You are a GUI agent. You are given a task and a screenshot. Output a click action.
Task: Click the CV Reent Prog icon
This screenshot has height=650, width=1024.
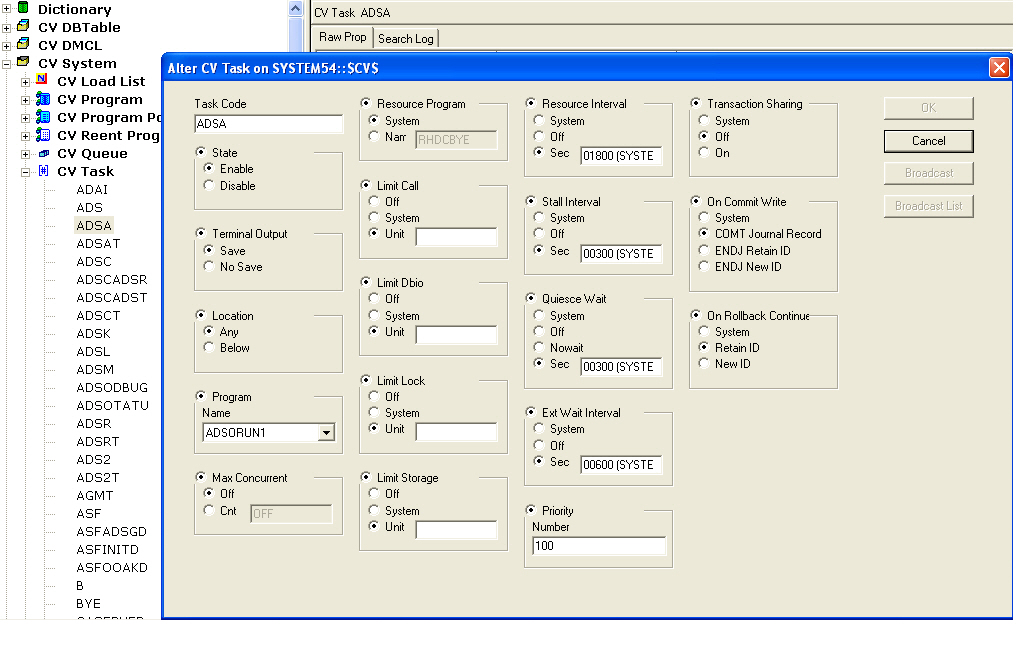pyautogui.click(x=43, y=135)
